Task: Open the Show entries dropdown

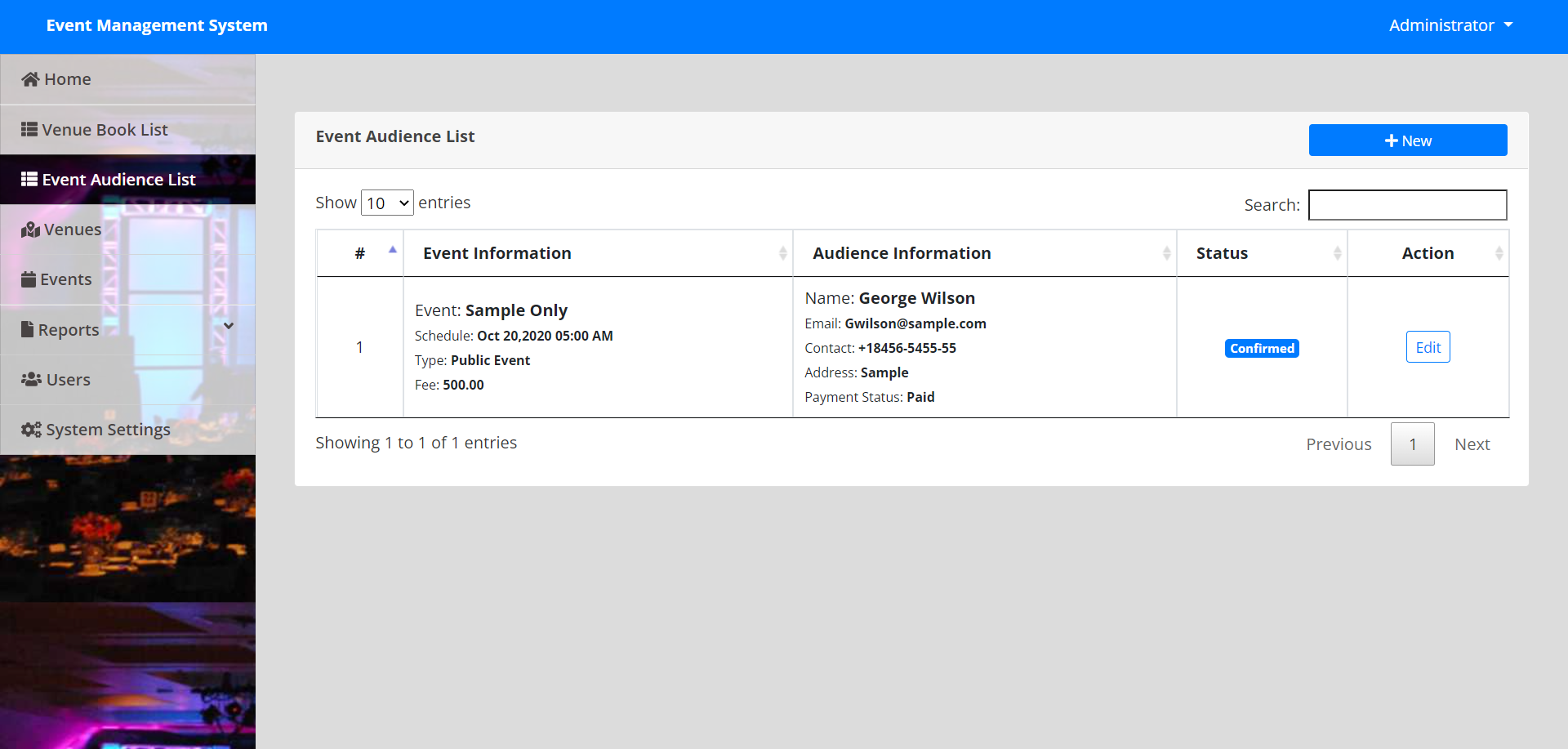Action: pyautogui.click(x=386, y=202)
